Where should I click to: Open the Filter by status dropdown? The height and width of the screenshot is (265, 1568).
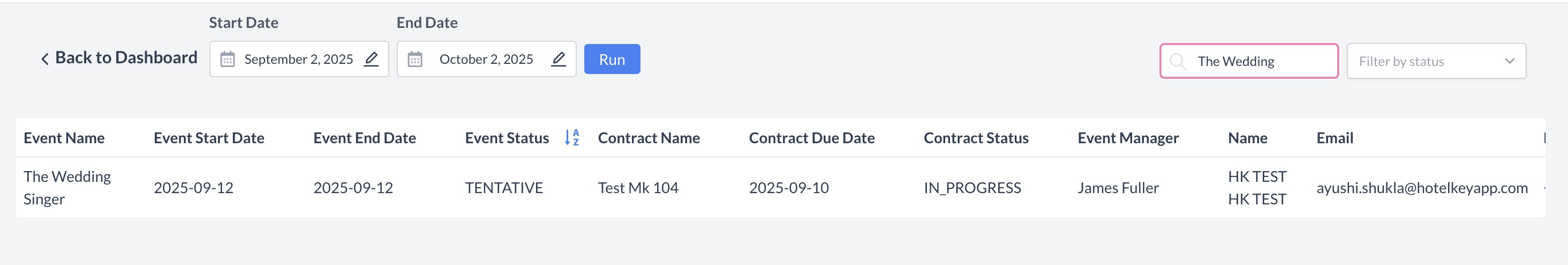click(1435, 62)
